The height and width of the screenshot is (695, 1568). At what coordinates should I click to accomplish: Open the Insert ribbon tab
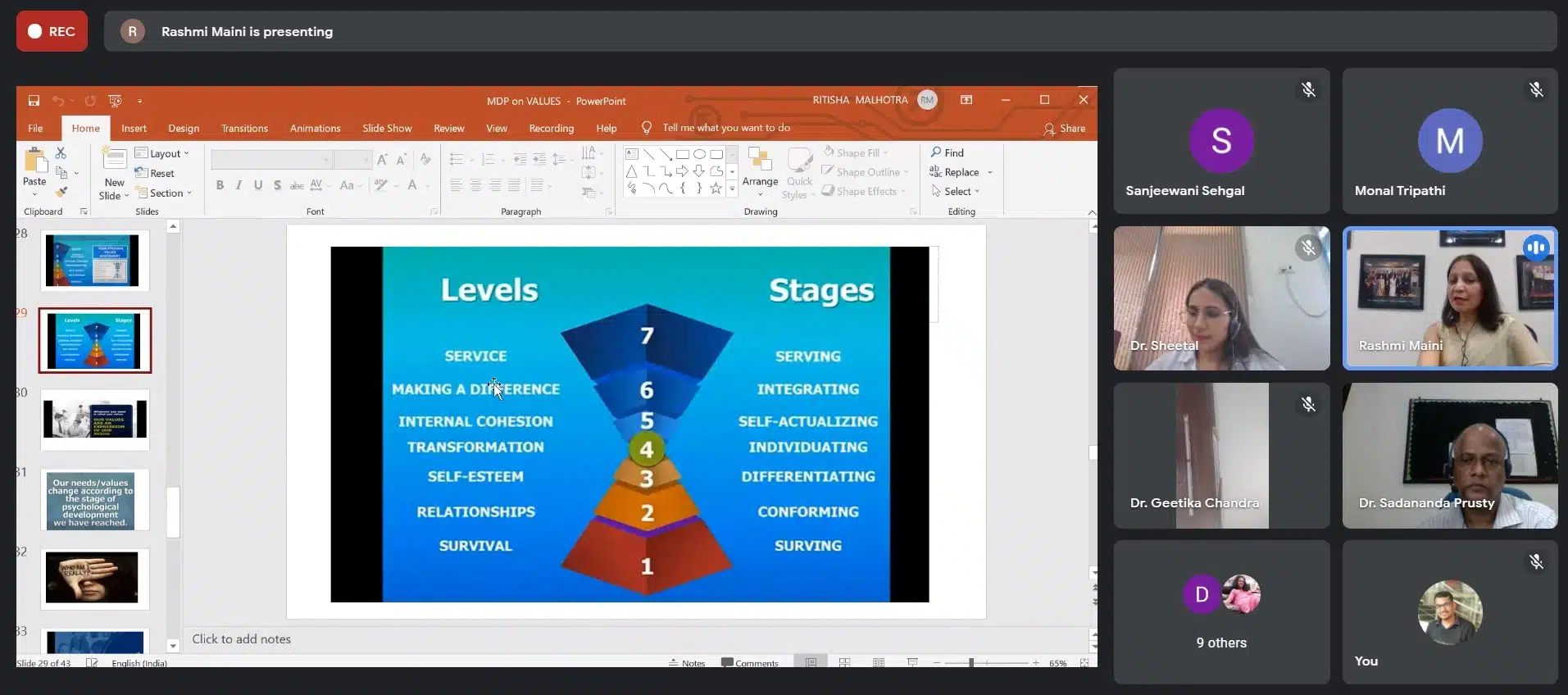pyautogui.click(x=134, y=128)
